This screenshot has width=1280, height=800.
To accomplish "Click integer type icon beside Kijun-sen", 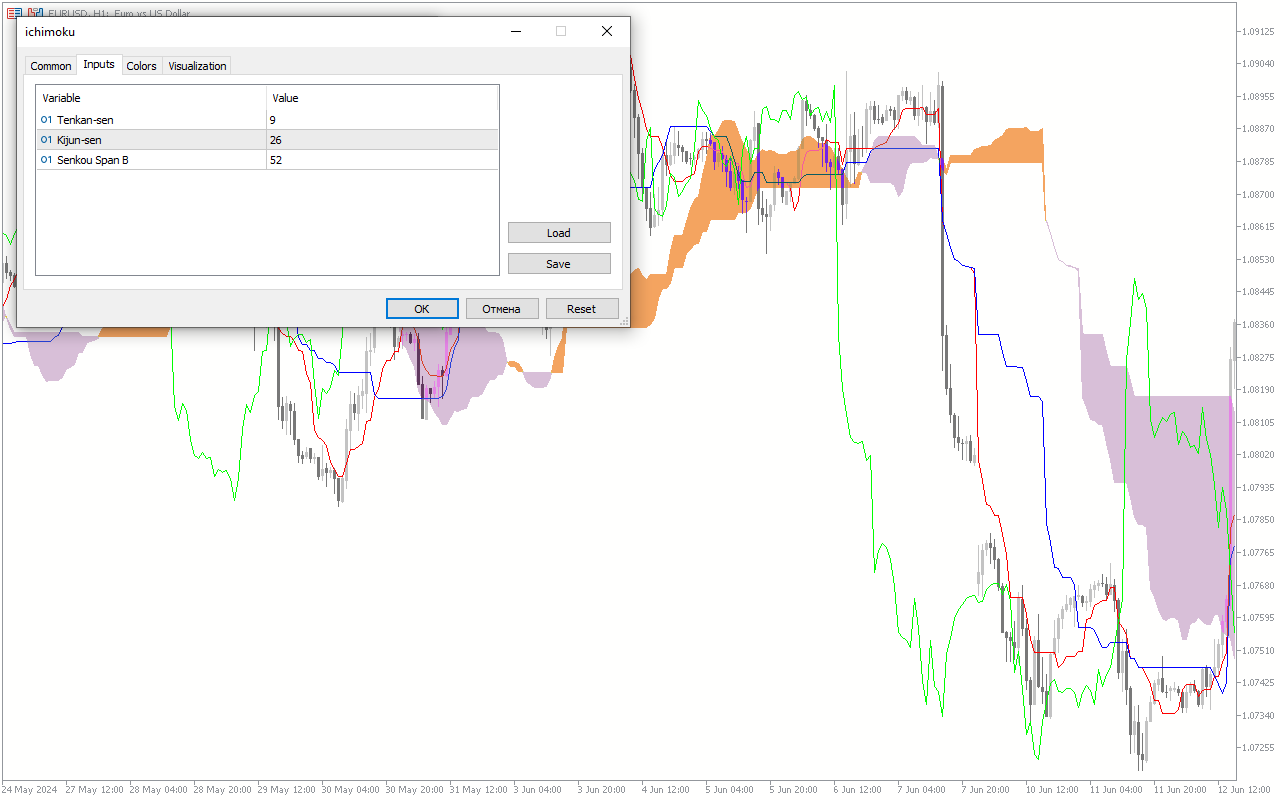I will pyautogui.click(x=46, y=140).
